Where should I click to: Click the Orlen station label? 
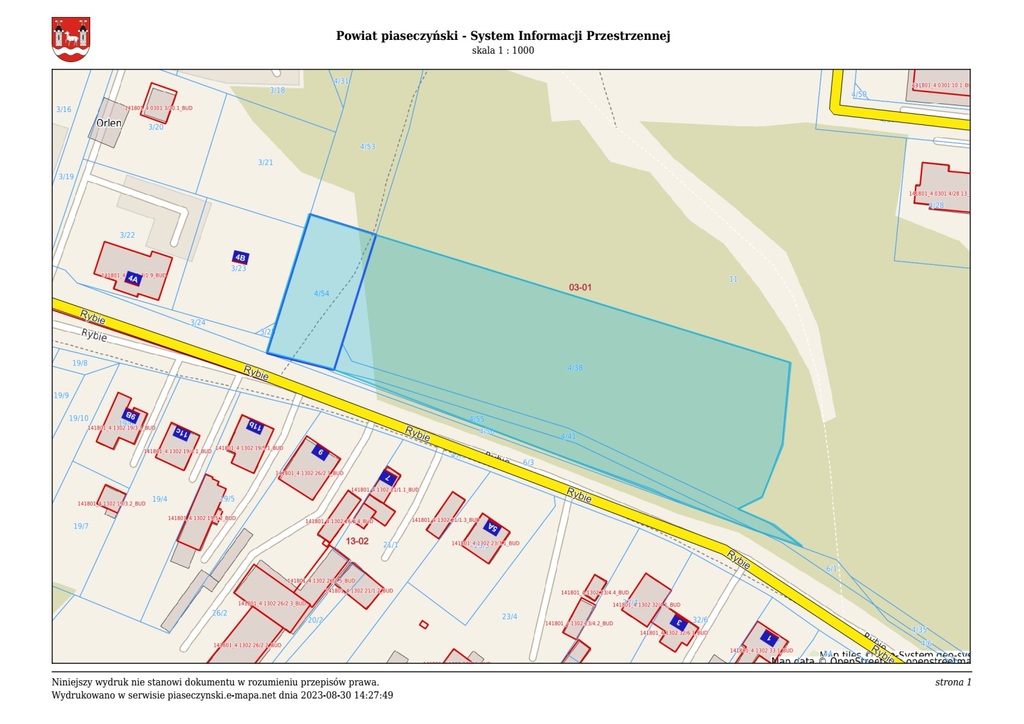coord(108,123)
